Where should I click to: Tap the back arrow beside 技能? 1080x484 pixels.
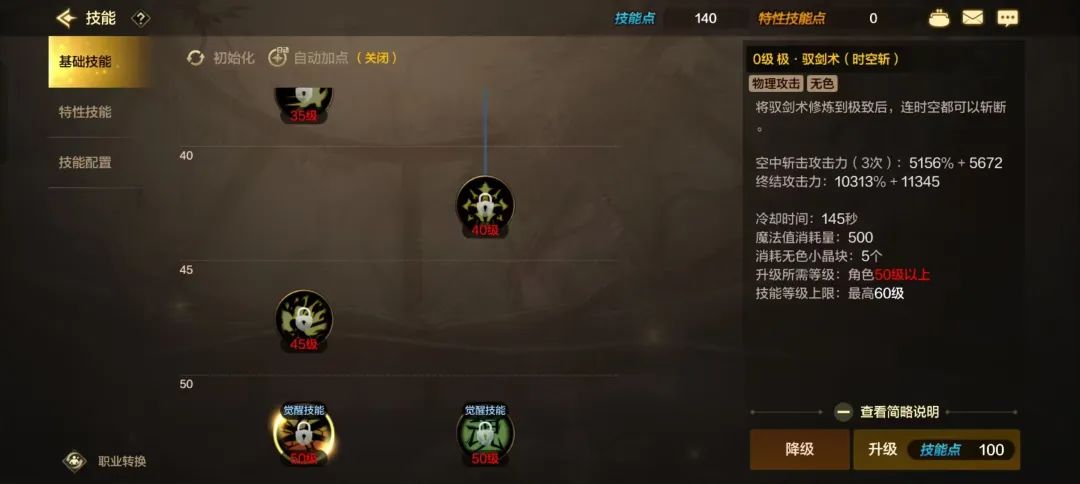(x=66, y=18)
